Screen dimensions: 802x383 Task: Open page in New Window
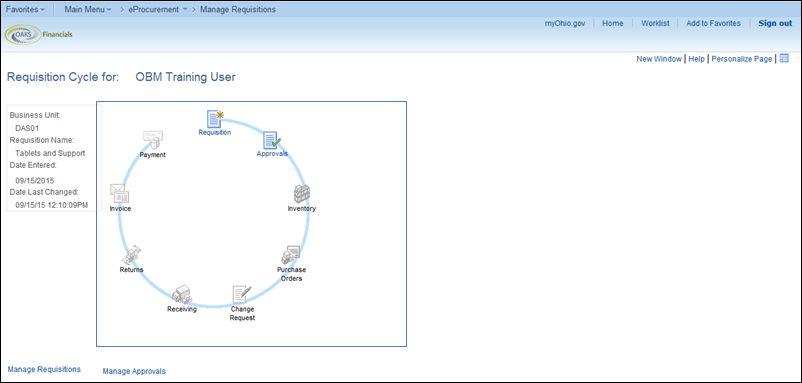pos(659,59)
